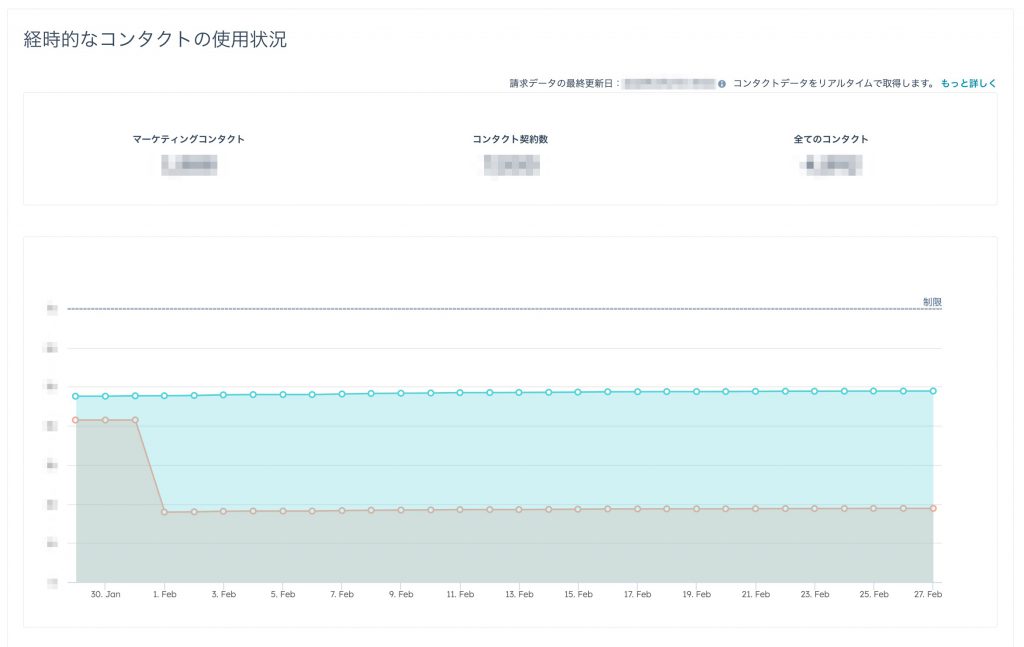Click the blurred value under 全てのコンタクト

831,165
